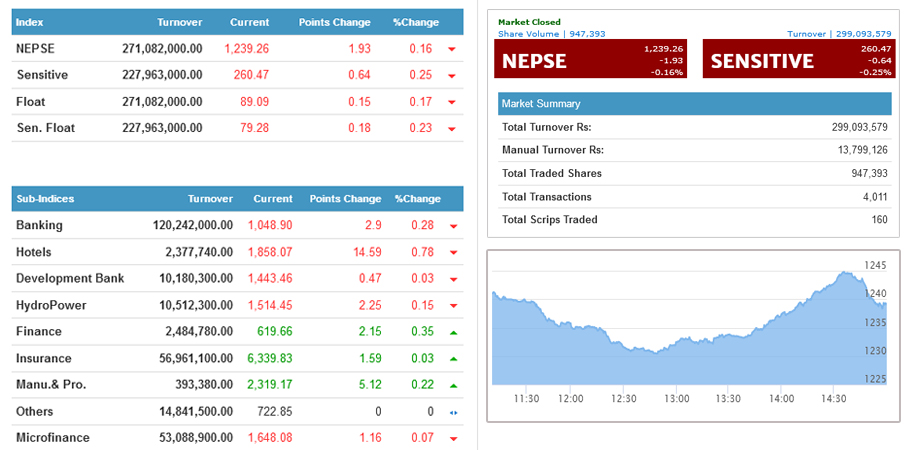920x450 pixels.
Task: Click the Sub-Indices column header
Action: pyautogui.click(x=45, y=199)
